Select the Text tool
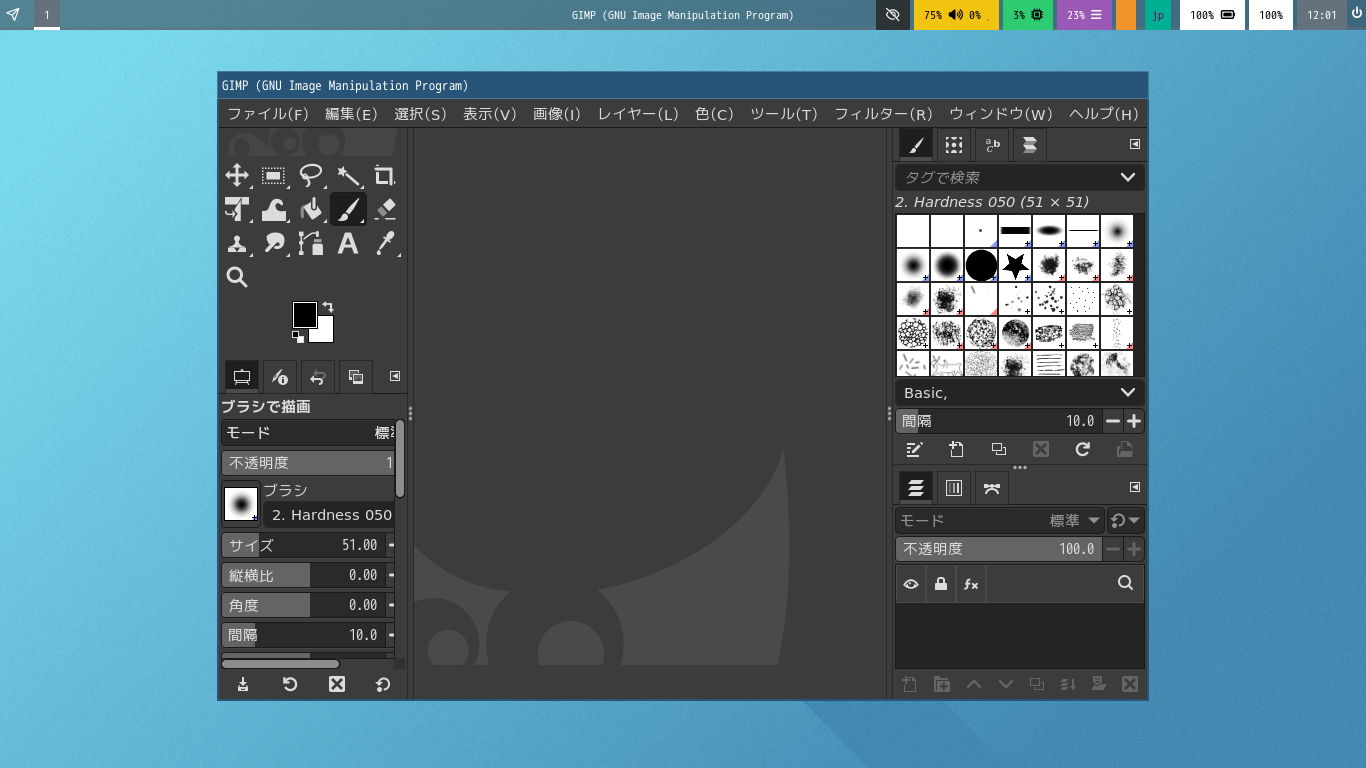 click(x=347, y=243)
